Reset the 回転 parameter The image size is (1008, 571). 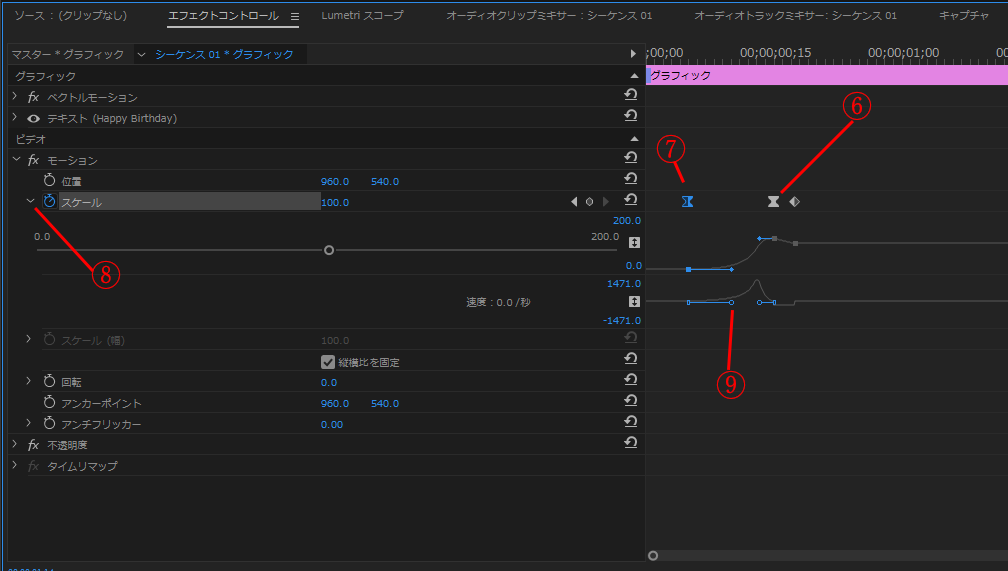[x=631, y=380]
